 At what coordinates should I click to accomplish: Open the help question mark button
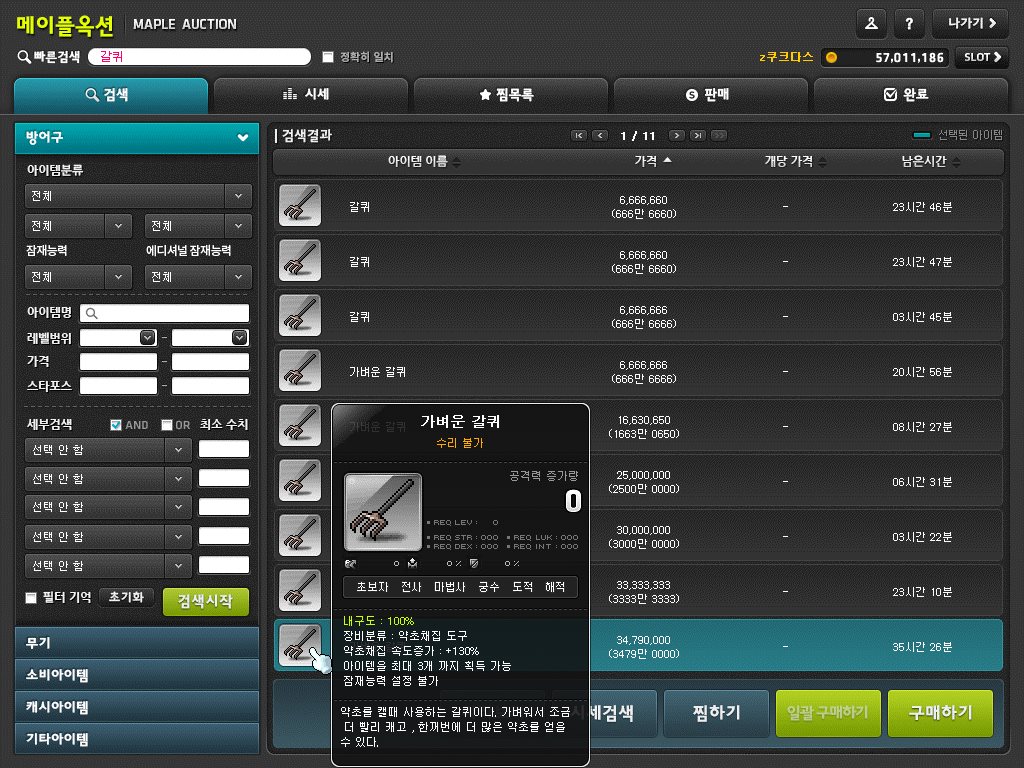909,24
